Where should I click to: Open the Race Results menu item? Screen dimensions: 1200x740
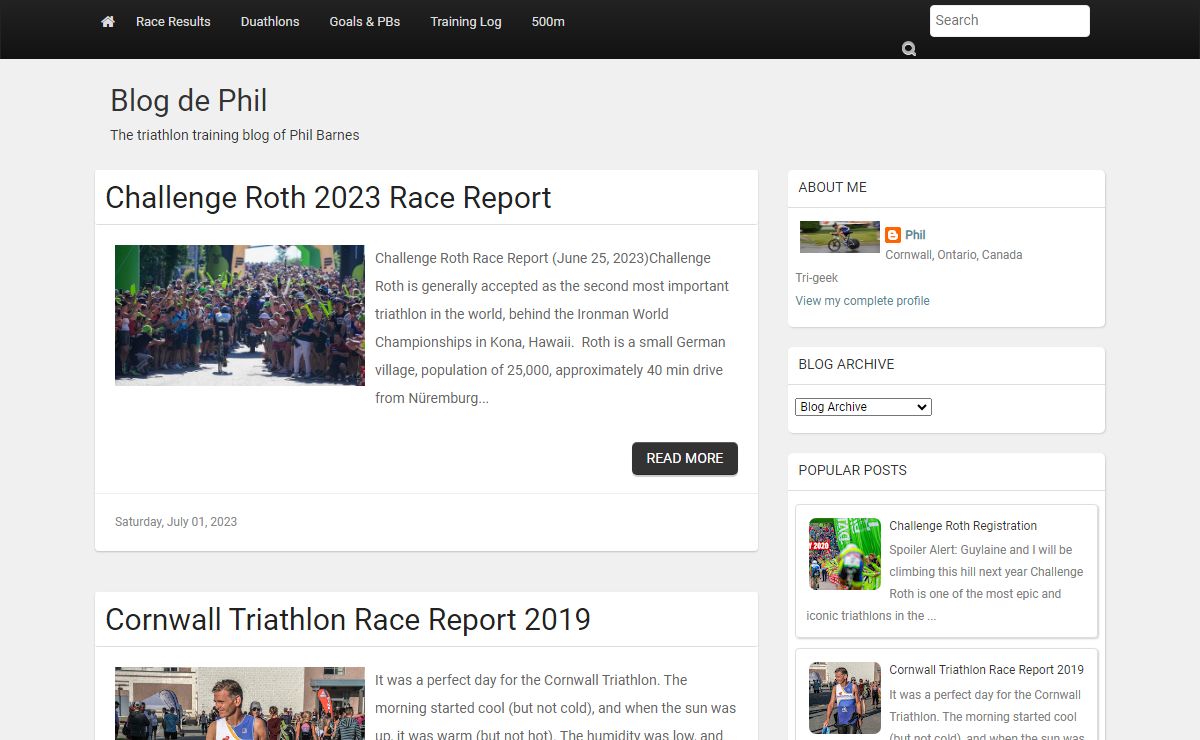coord(173,22)
